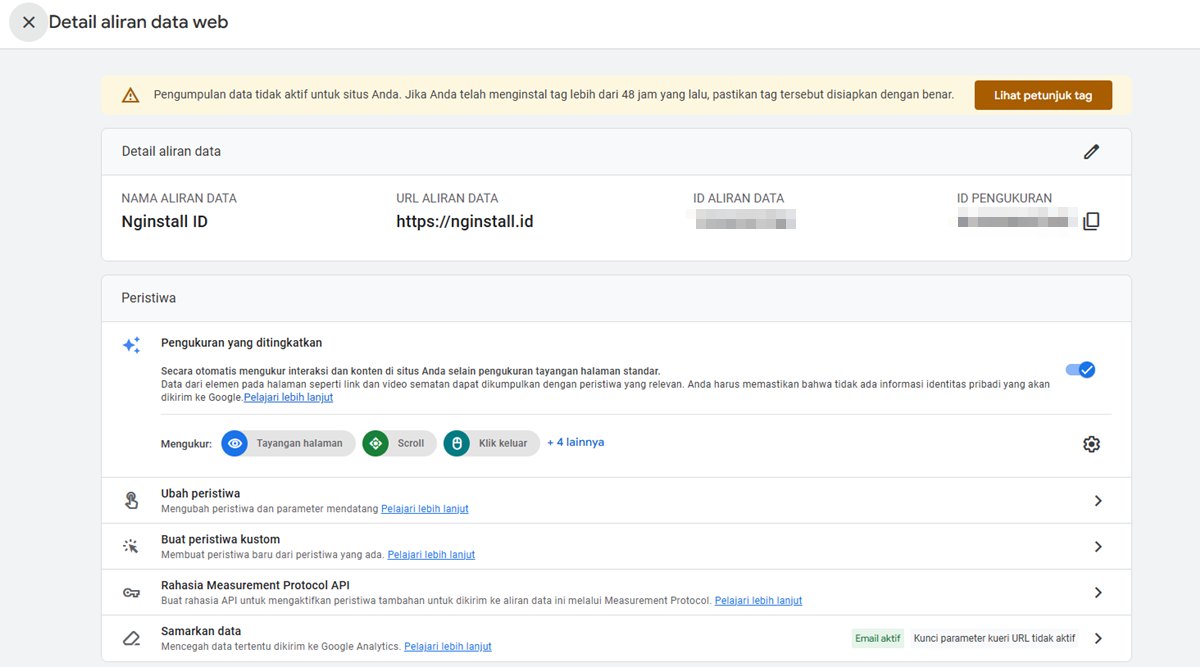This screenshot has height=667, width=1200.
Task: Click the Ubah peristiwa hand icon
Action: tap(131, 501)
